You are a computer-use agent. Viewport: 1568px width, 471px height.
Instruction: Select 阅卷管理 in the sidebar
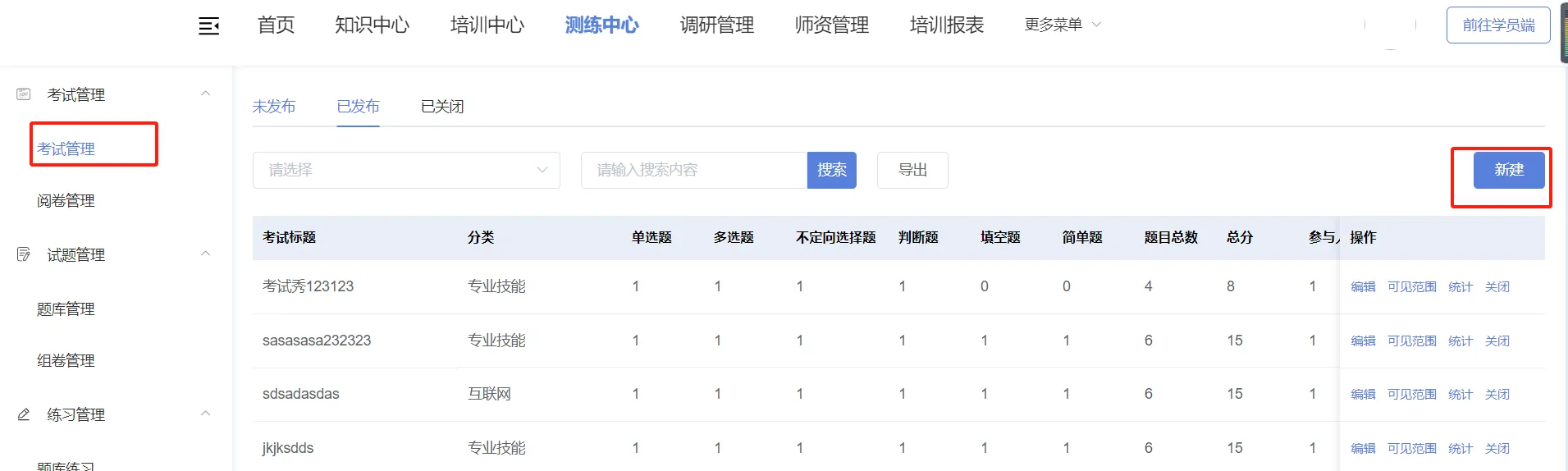(x=66, y=201)
